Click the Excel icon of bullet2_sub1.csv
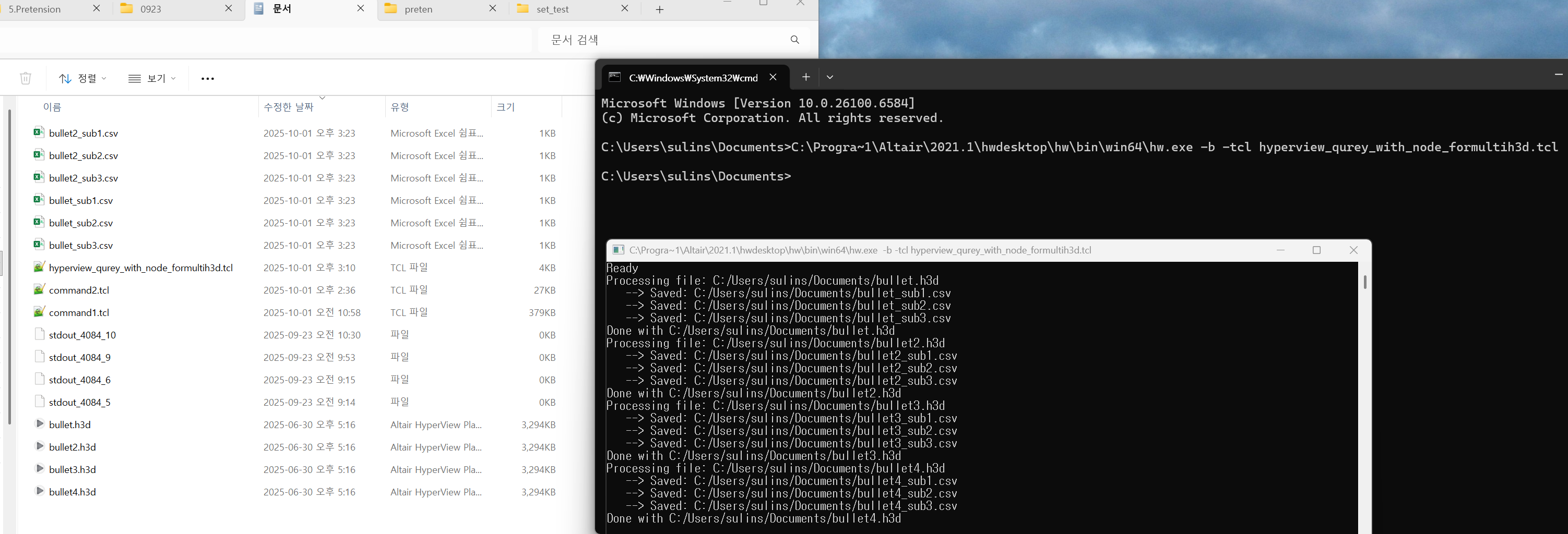The width and height of the screenshot is (1568, 534). click(39, 132)
